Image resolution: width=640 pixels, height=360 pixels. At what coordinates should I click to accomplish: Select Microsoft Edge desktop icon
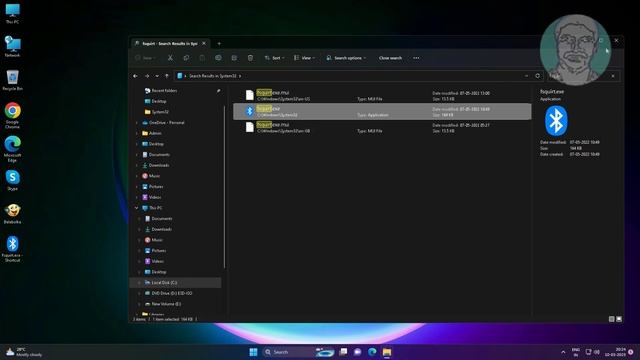point(12,149)
